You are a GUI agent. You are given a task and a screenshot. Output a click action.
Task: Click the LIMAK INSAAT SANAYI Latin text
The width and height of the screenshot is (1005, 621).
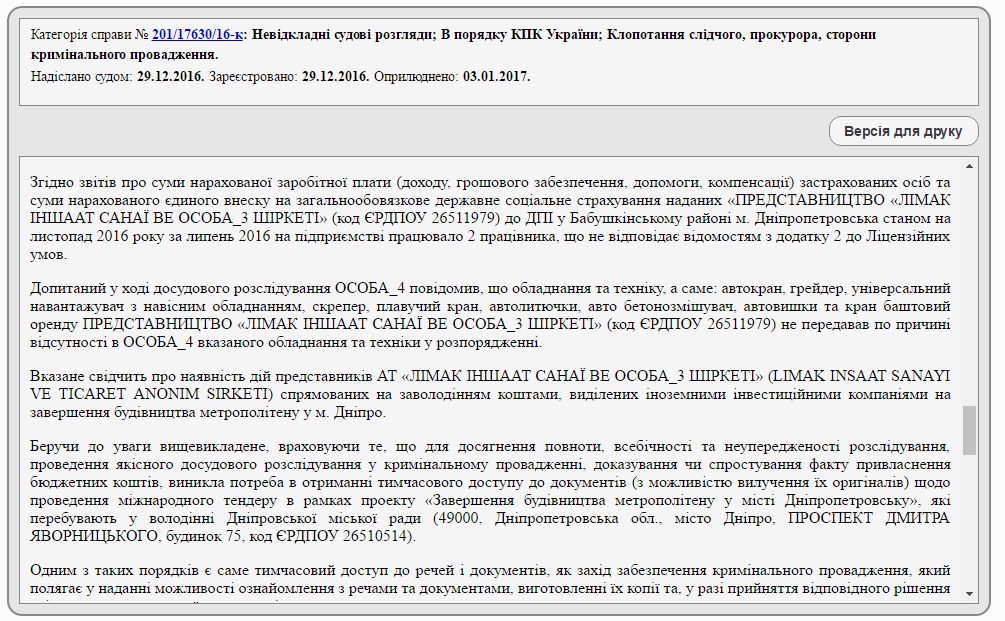tap(860, 374)
